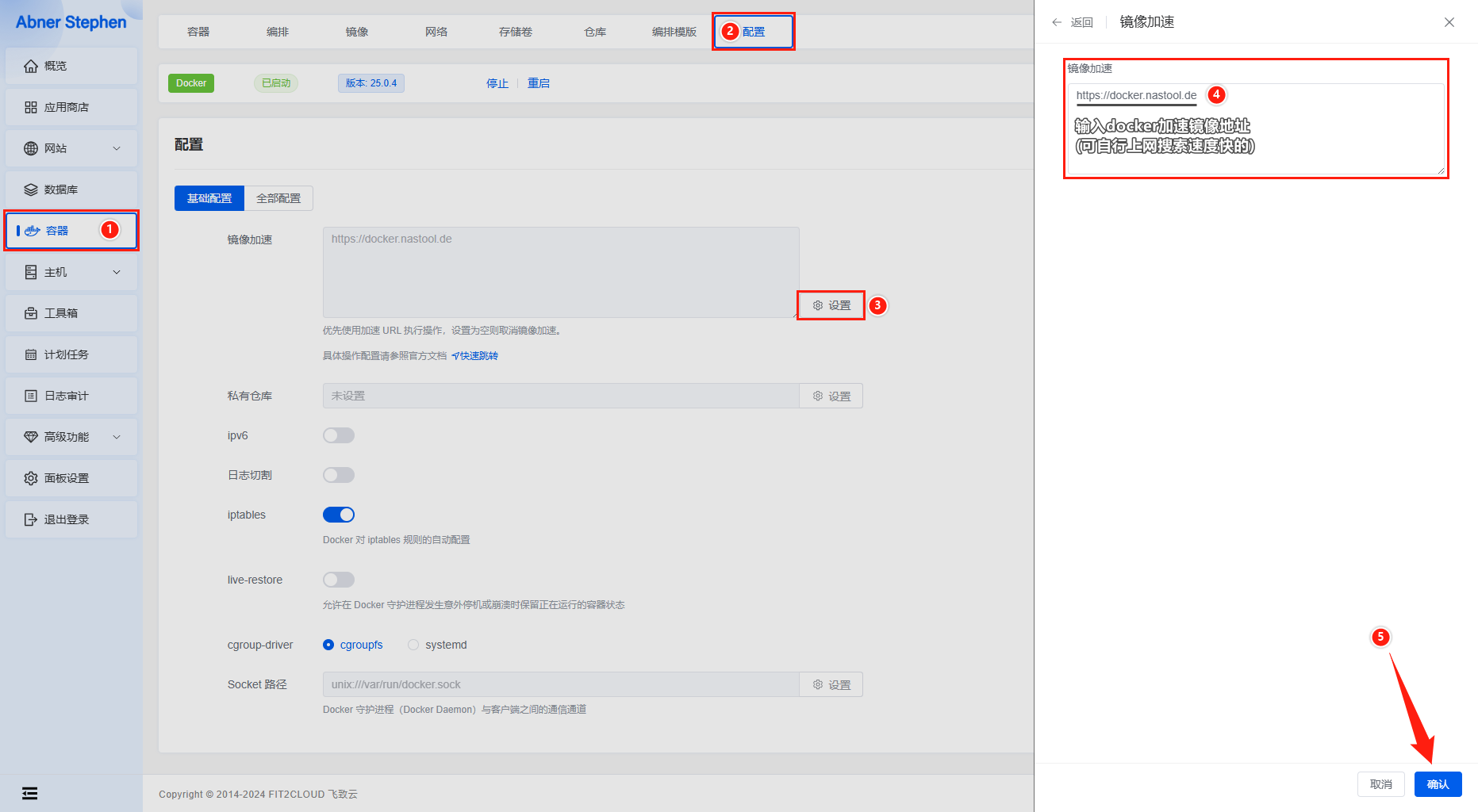1478x812 pixels.
Task: Open the 编排模版 tab
Action: point(674,32)
